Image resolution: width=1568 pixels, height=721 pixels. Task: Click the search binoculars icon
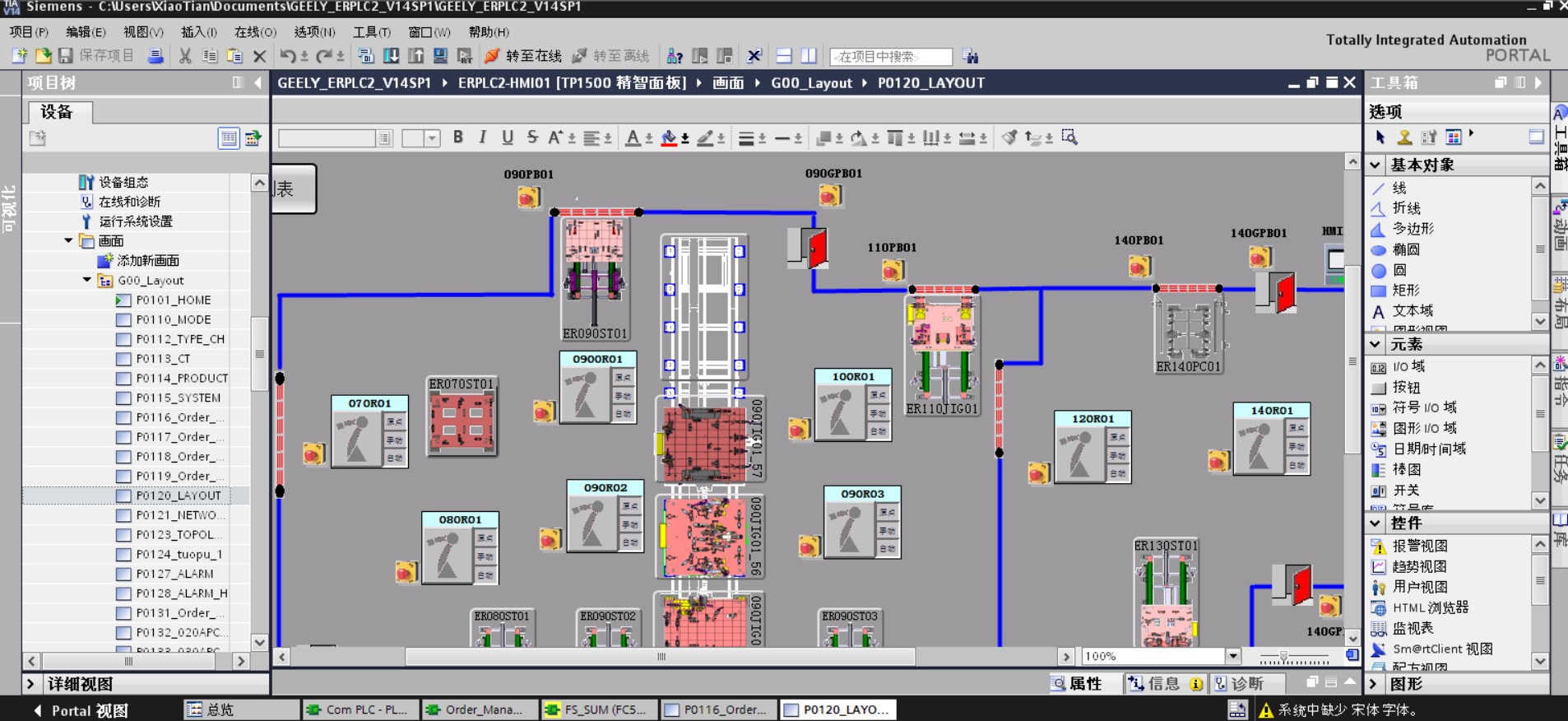click(971, 56)
